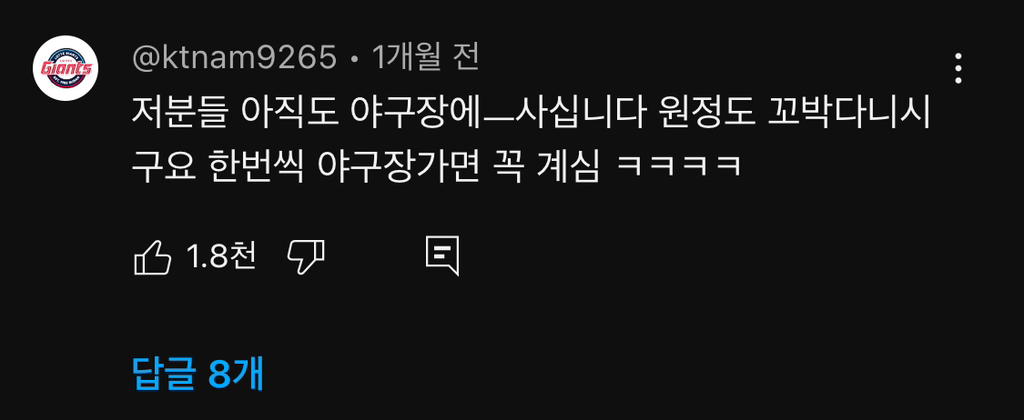Select the comment's first text line
The width and height of the screenshot is (1024, 420).
tap(531, 116)
